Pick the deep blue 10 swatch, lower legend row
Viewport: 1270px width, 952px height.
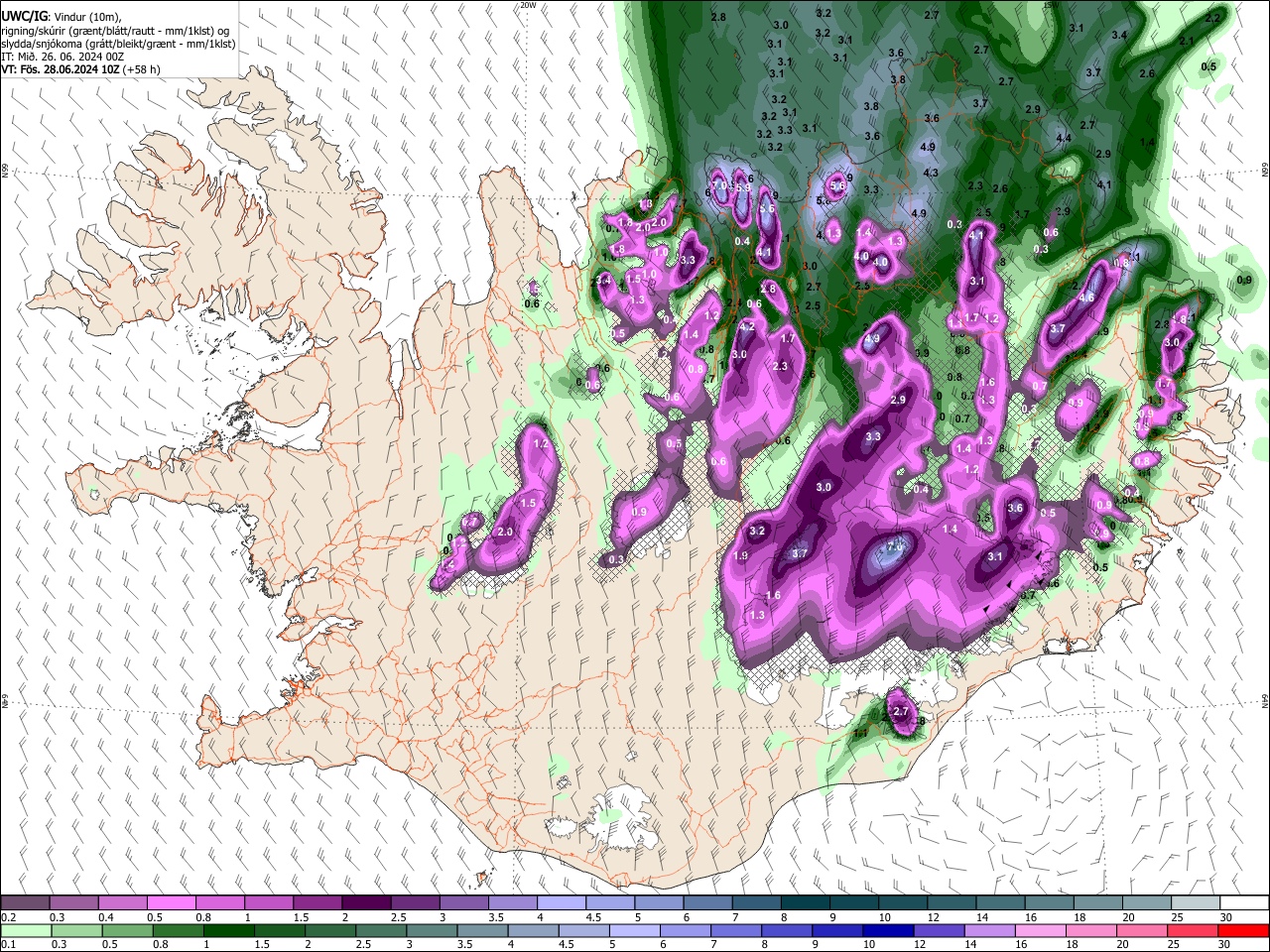click(x=886, y=931)
